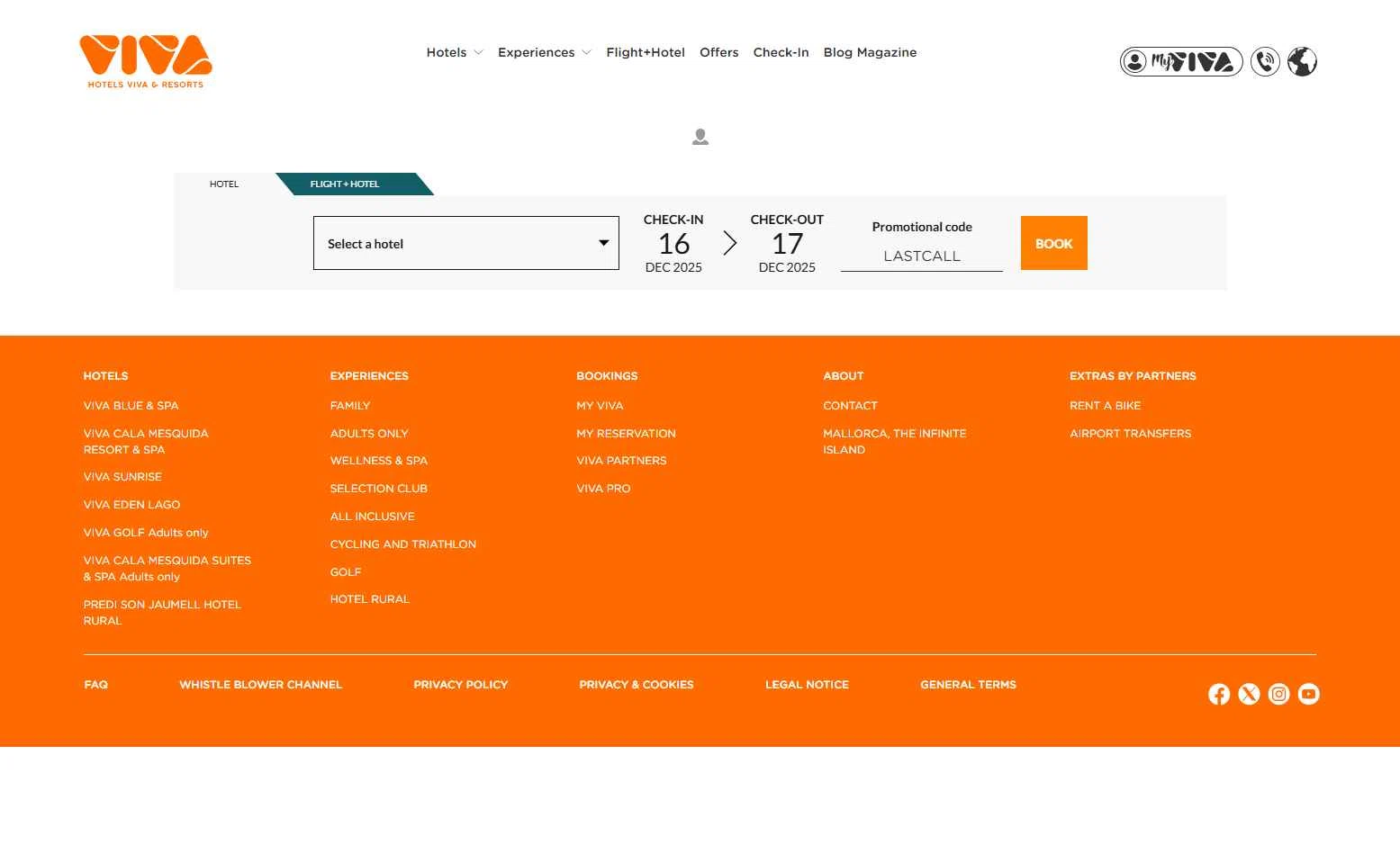The width and height of the screenshot is (1400, 863).
Task: Click the ABOUT footer heading
Action: click(844, 376)
